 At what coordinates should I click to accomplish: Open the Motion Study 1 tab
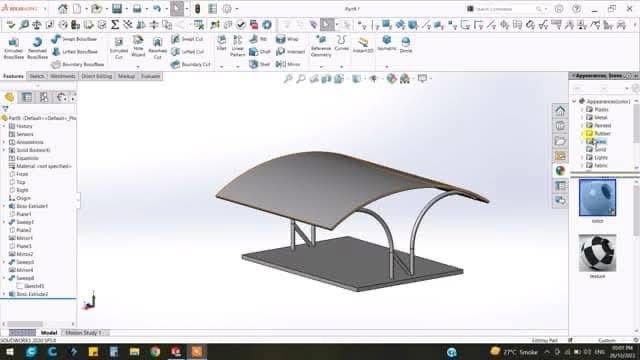pos(83,333)
